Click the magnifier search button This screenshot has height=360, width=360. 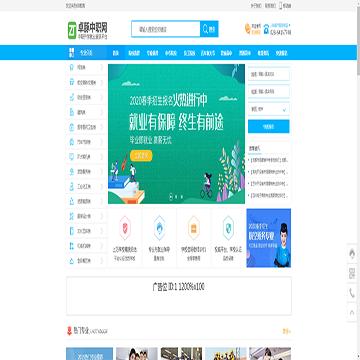click(209, 29)
